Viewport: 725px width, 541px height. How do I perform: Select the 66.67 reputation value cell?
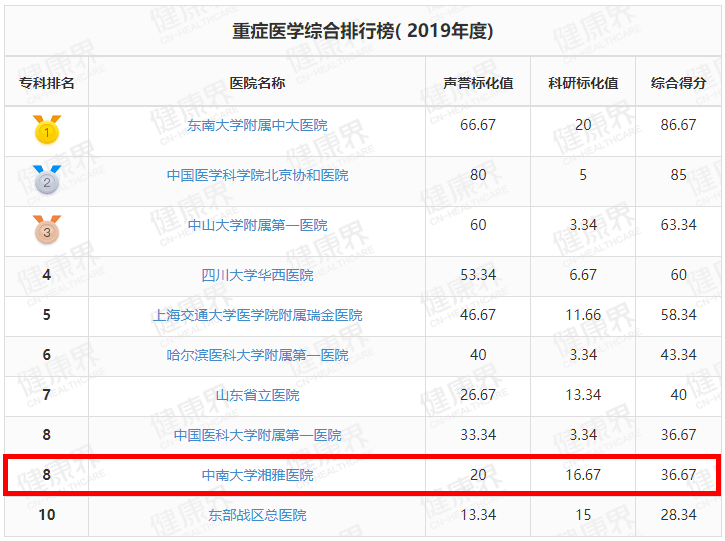tap(478, 125)
